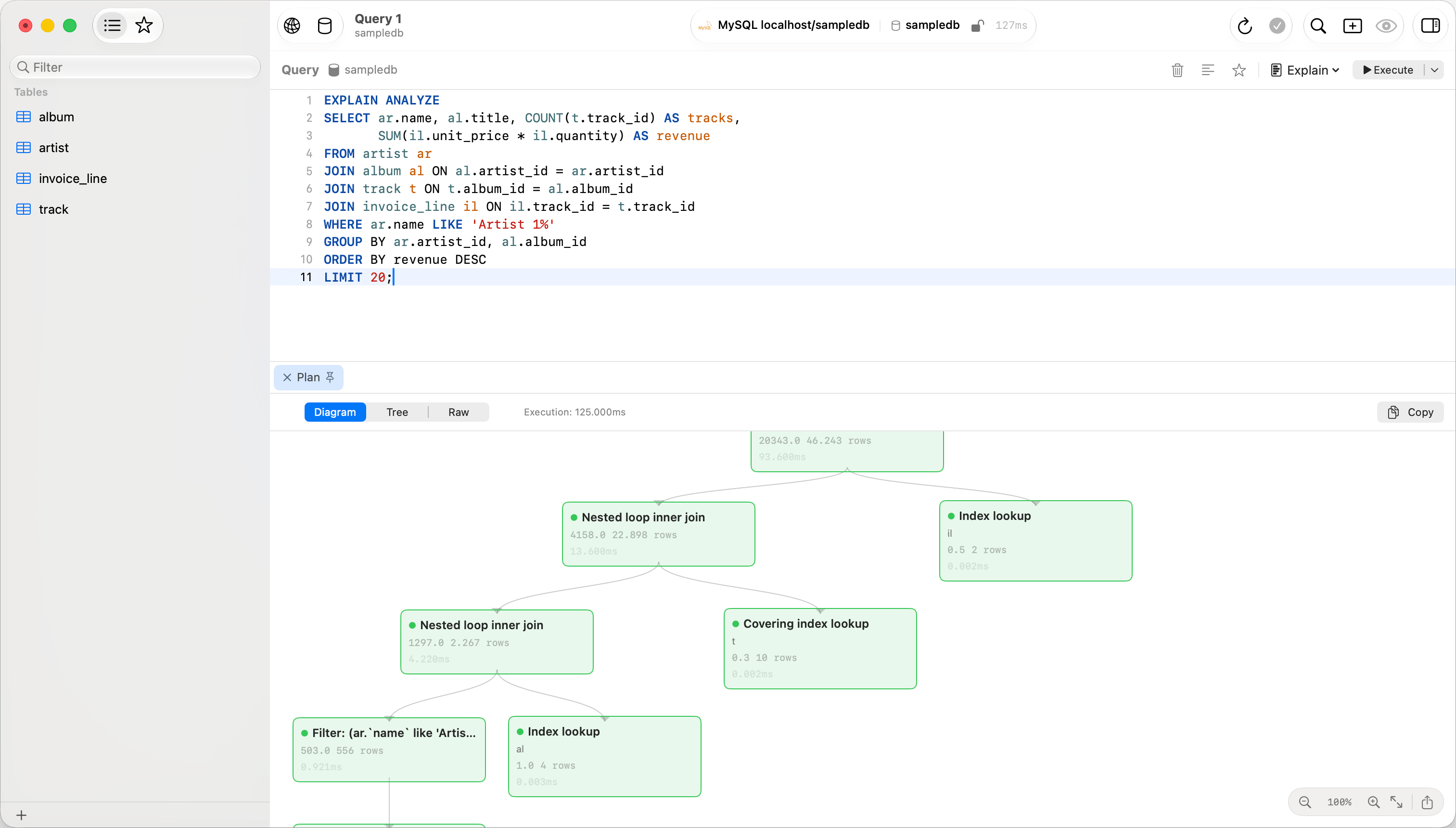Pin the Plan tab
The image size is (1456, 828).
point(330,377)
